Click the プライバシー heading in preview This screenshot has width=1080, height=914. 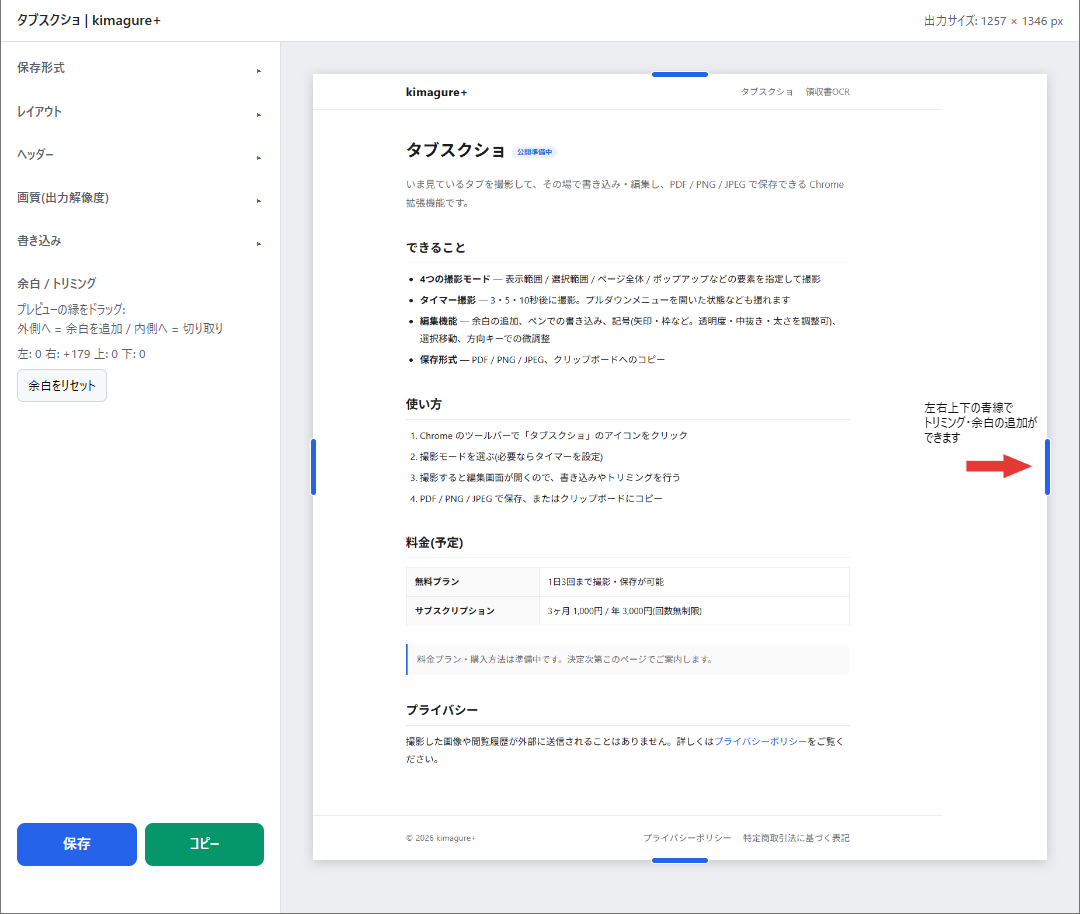point(442,709)
